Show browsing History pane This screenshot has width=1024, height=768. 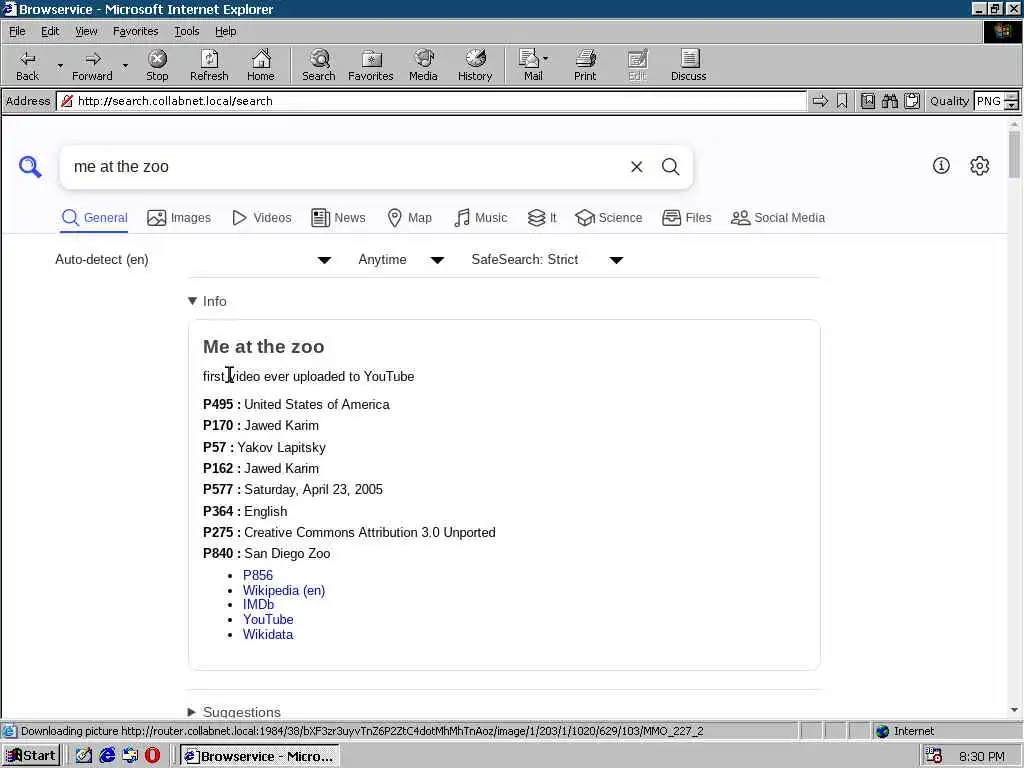475,65
